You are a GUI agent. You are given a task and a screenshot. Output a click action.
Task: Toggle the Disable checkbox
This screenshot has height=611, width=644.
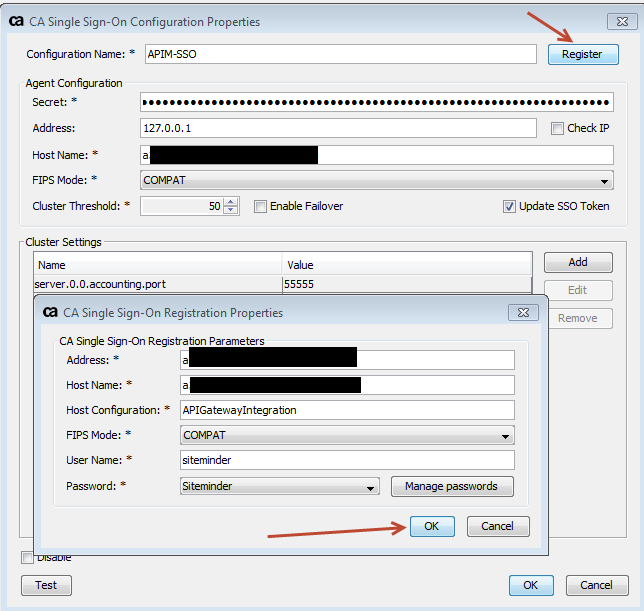(x=28, y=558)
